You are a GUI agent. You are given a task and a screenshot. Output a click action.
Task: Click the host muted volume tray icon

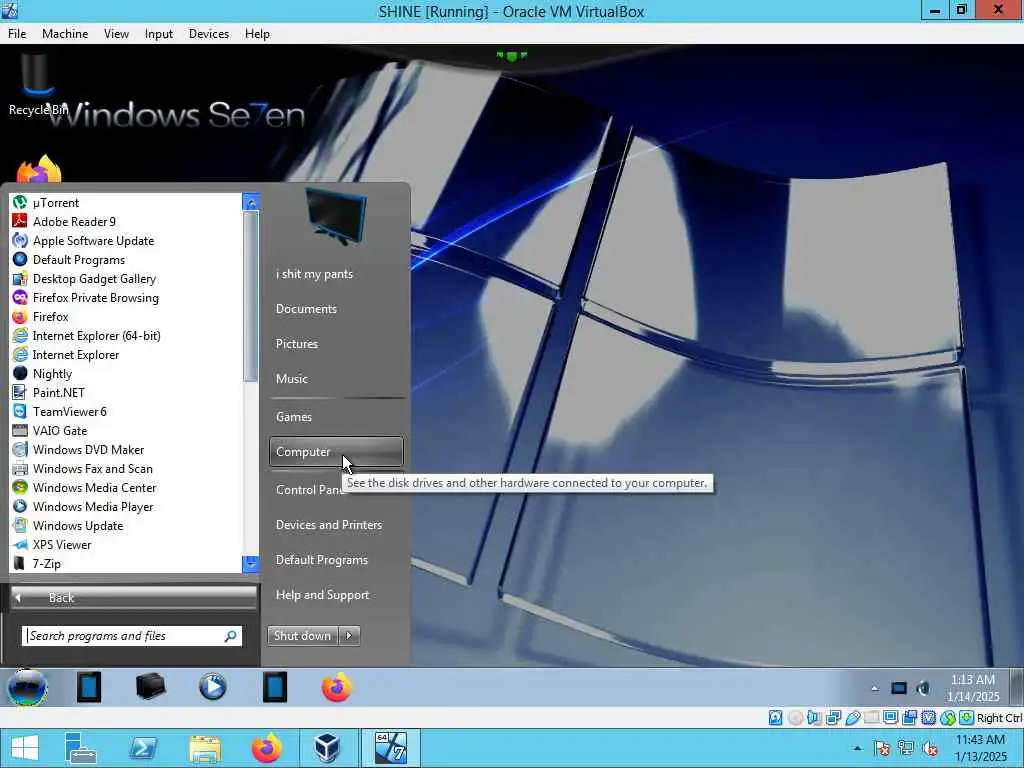(x=930, y=748)
